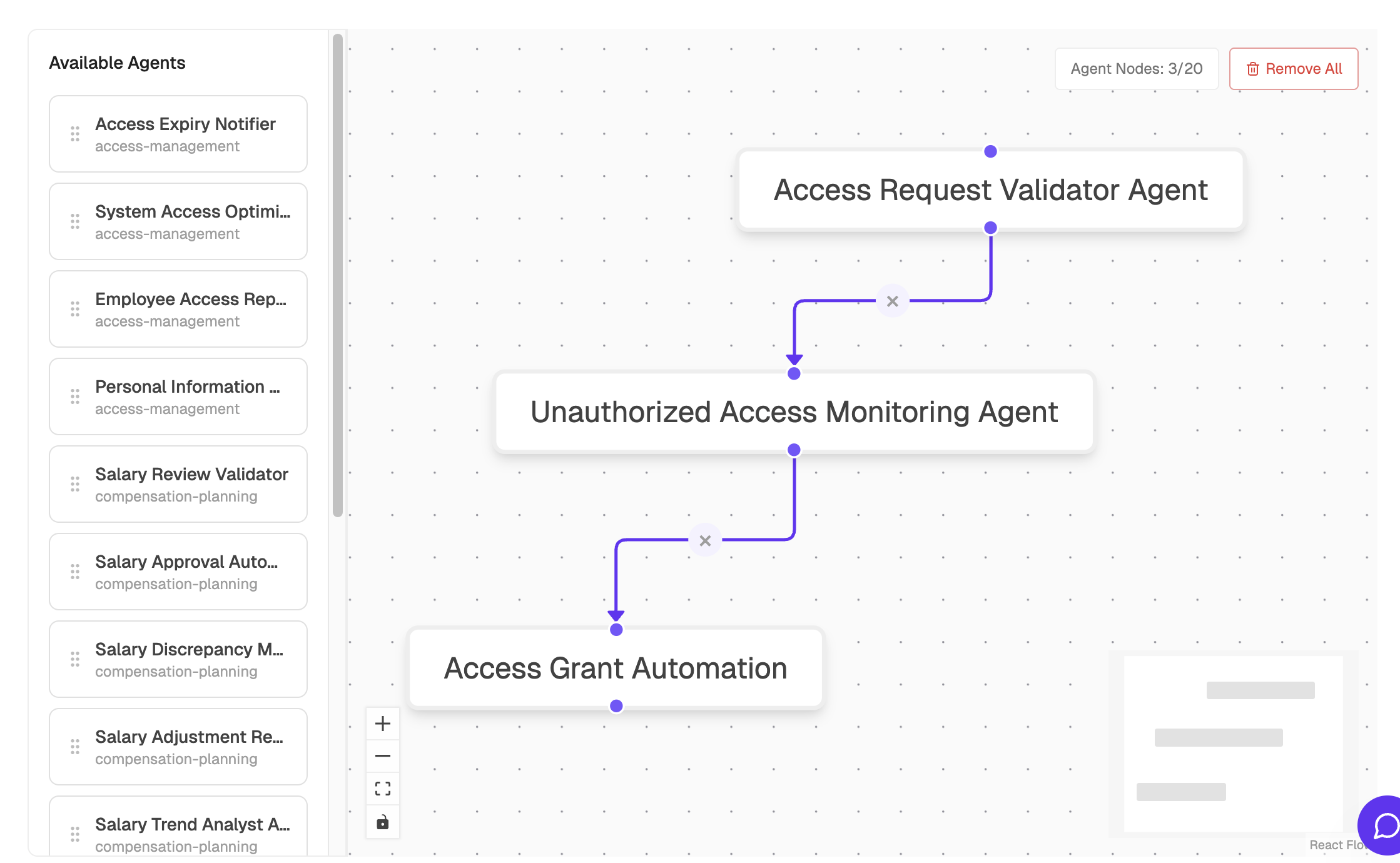Click the Available Agents heading
The height and width of the screenshot is (863, 1400).
pos(117,63)
